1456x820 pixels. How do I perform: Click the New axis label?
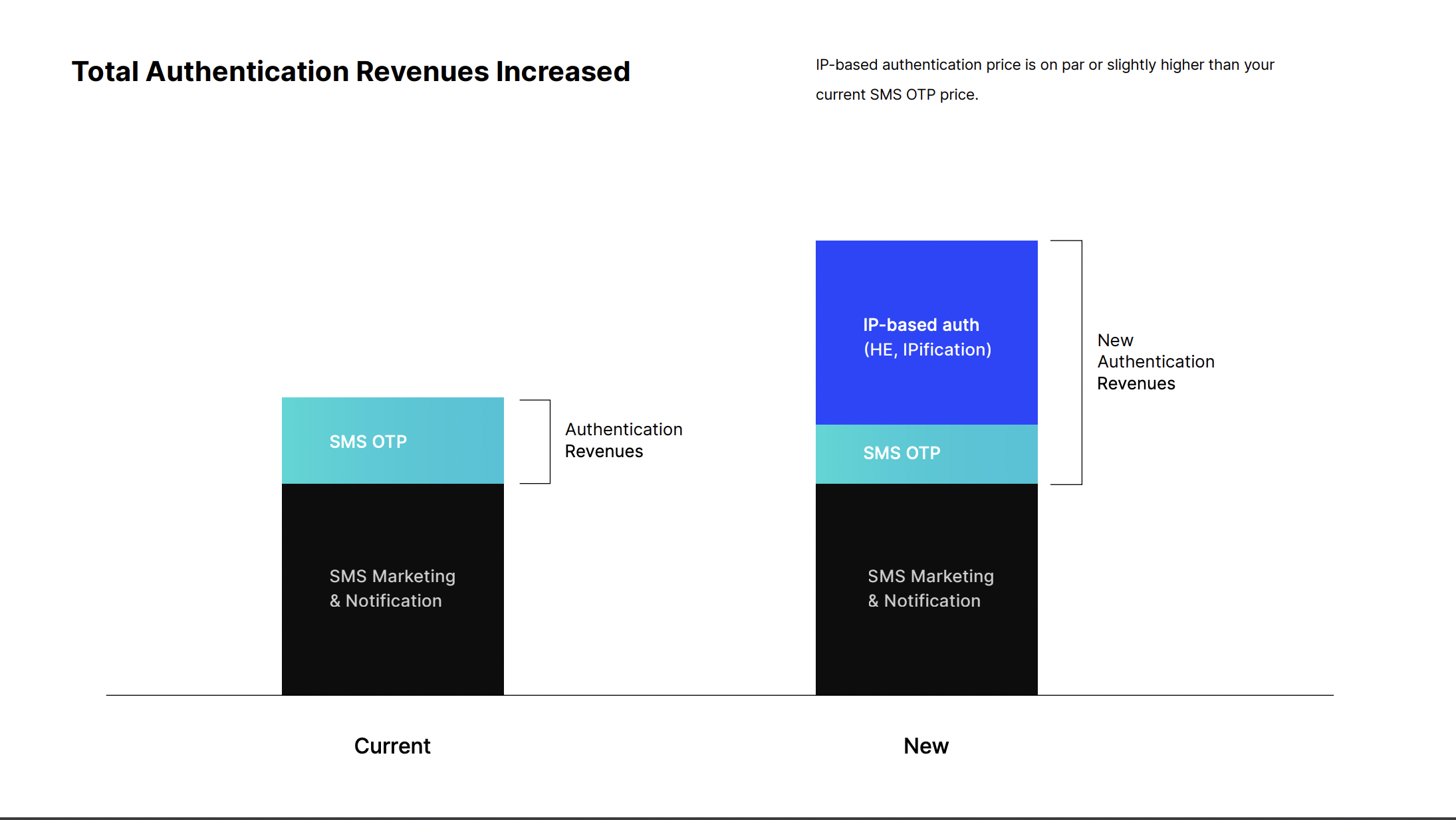tap(926, 746)
